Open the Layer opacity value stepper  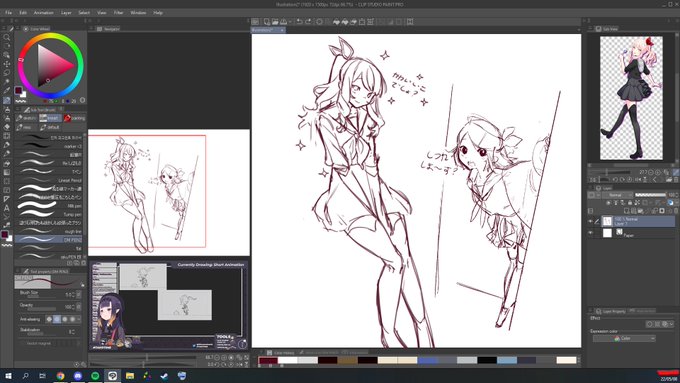point(677,195)
